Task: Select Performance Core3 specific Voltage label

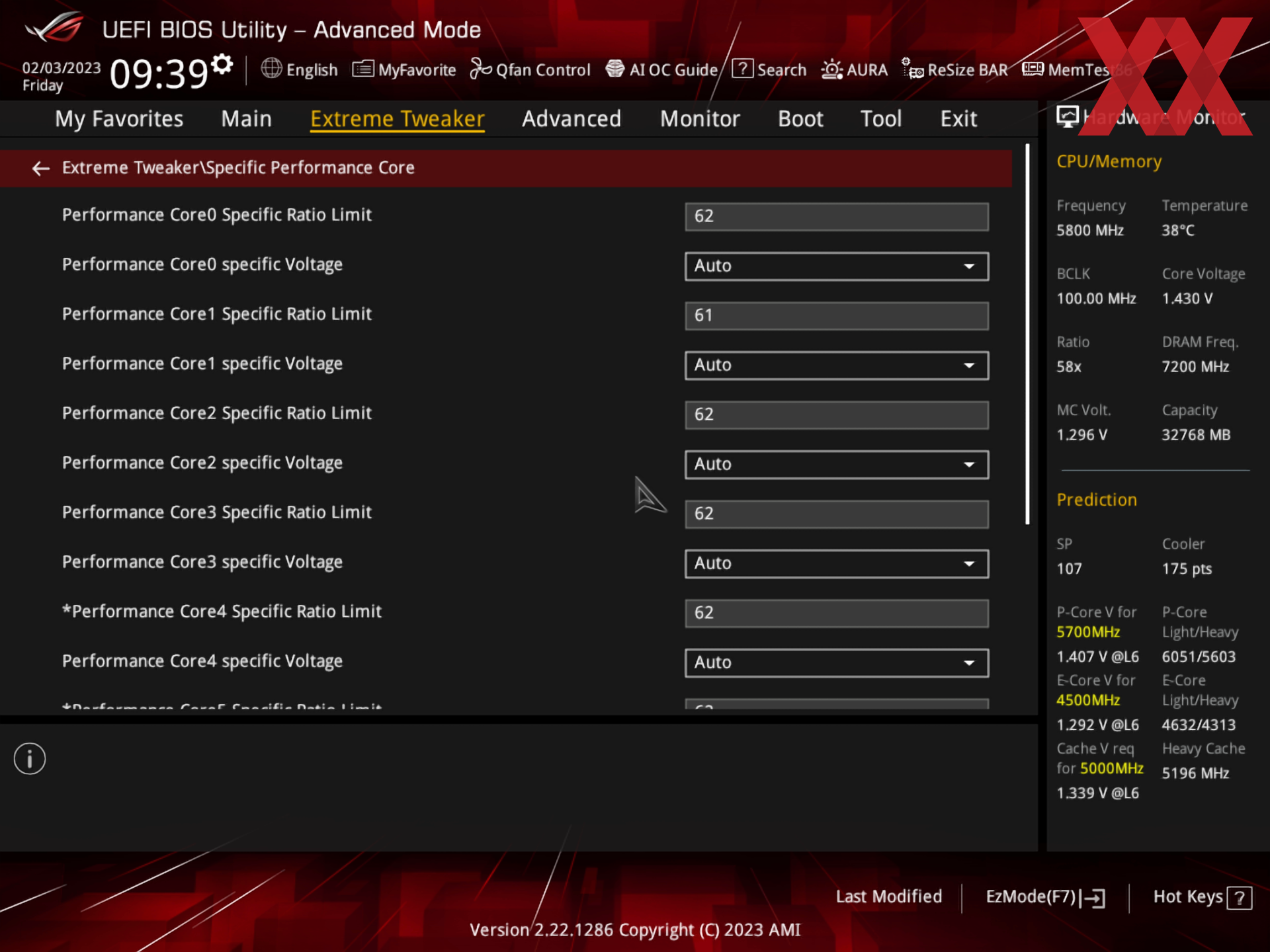Action: click(202, 563)
